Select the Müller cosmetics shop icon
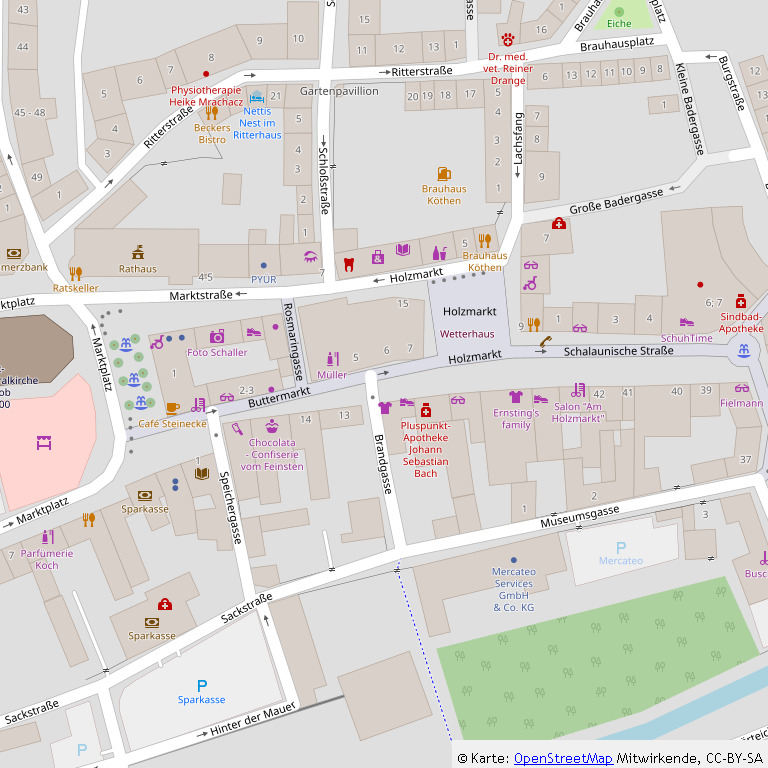This screenshot has height=768, width=768. coord(333,359)
